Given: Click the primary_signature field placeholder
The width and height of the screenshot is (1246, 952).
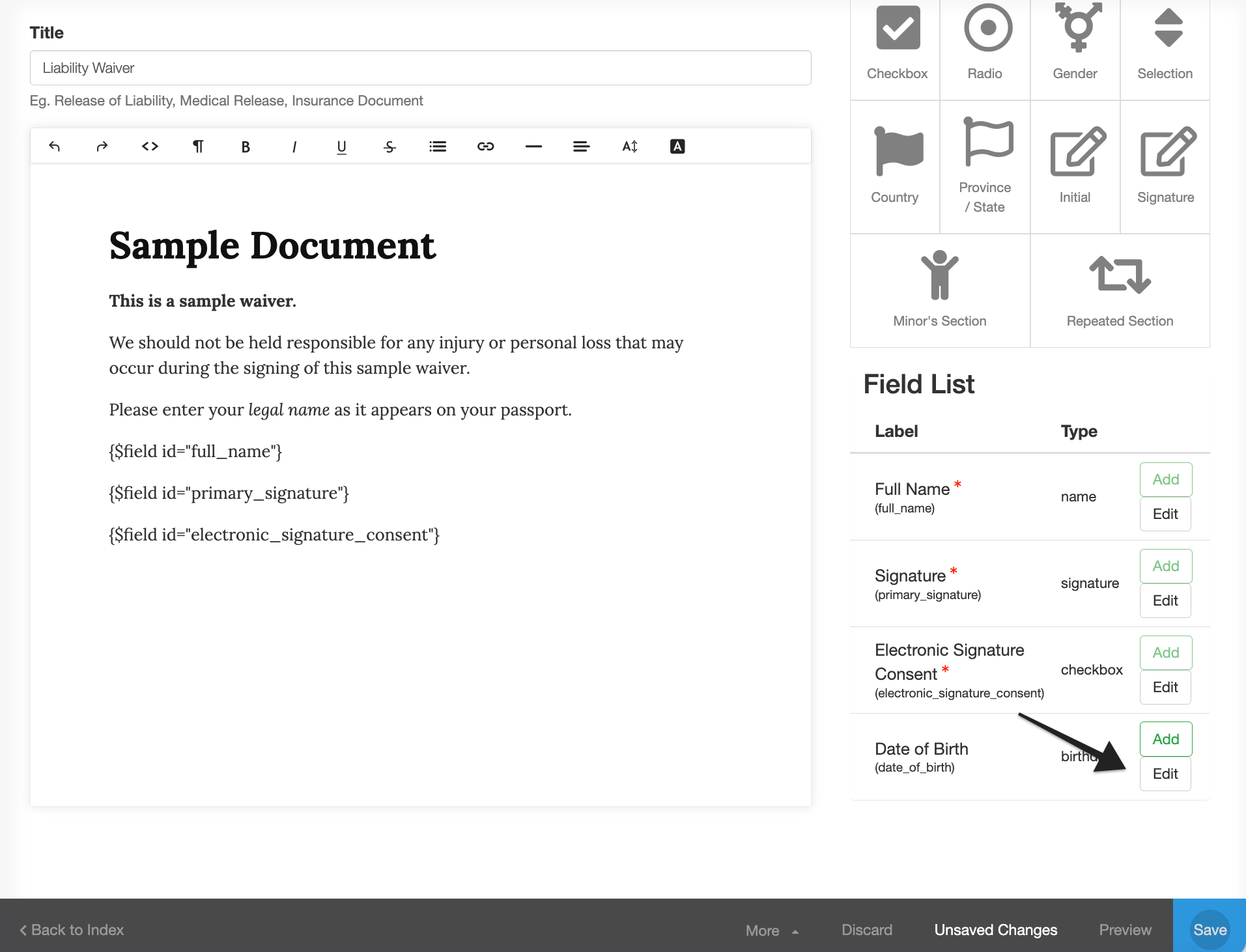Looking at the screenshot, I should (x=229, y=493).
